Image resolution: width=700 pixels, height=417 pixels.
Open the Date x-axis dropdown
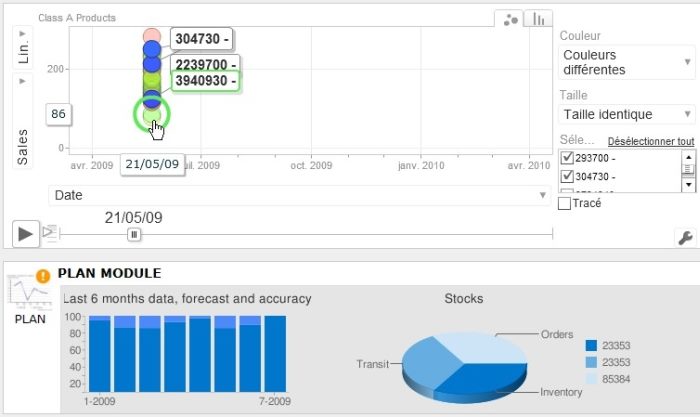click(x=299, y=195)
